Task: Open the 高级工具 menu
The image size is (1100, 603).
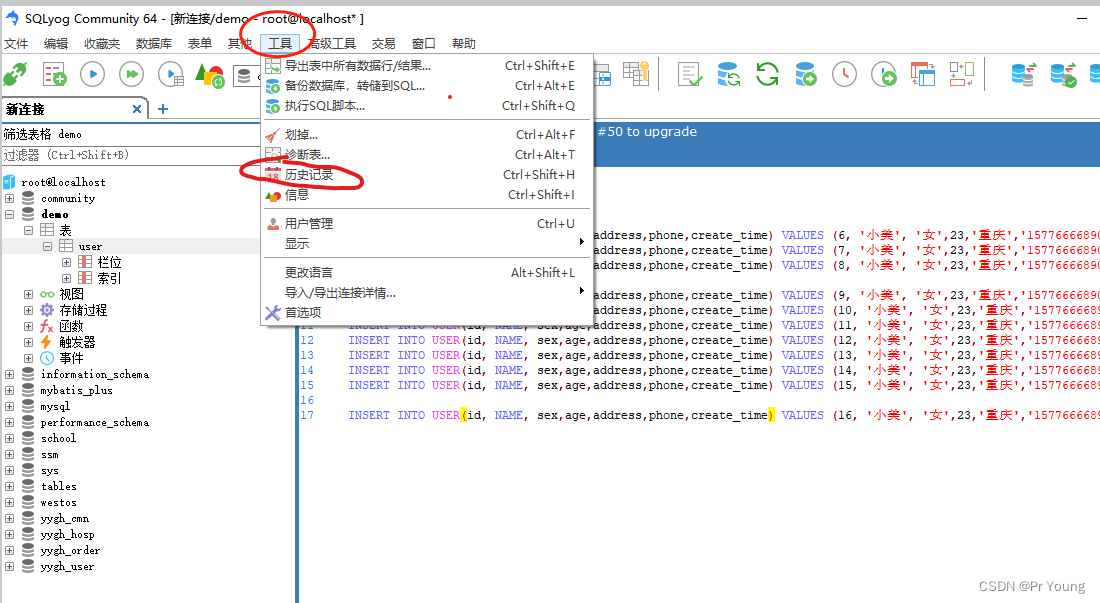Action: 334,43
